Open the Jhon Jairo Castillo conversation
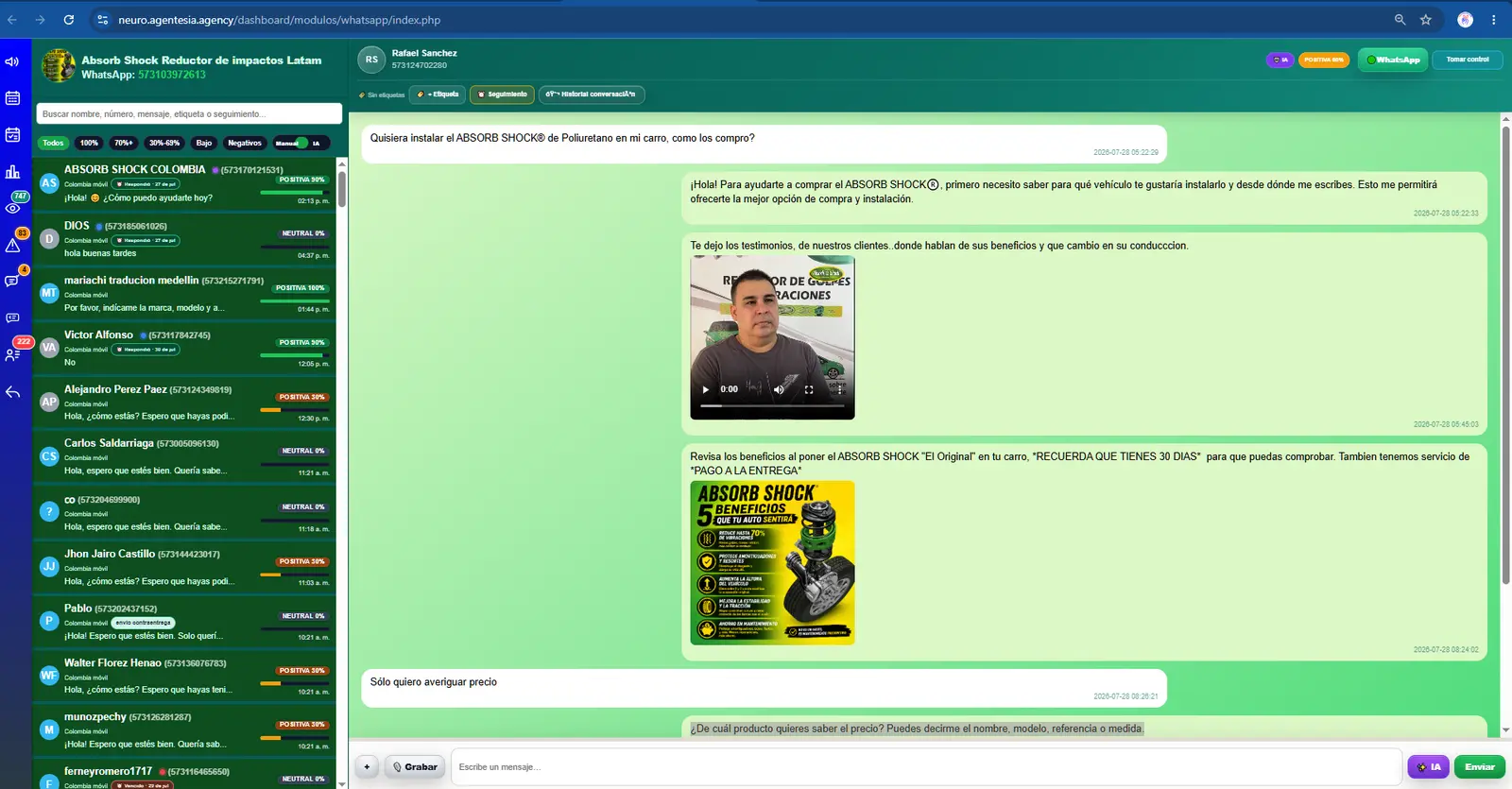The width and height of the screenshot is (1512, 789). (184, 568)
